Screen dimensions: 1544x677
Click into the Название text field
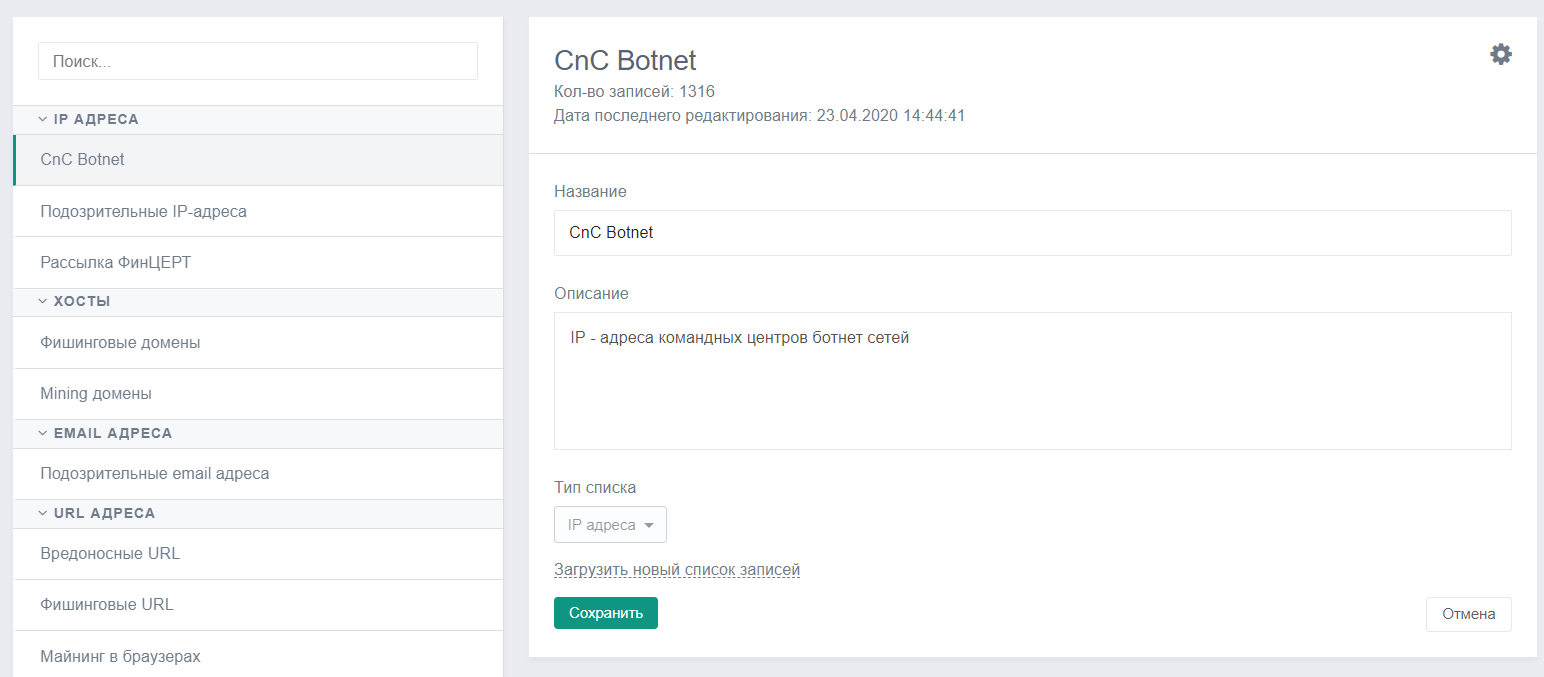point(1033,233)
